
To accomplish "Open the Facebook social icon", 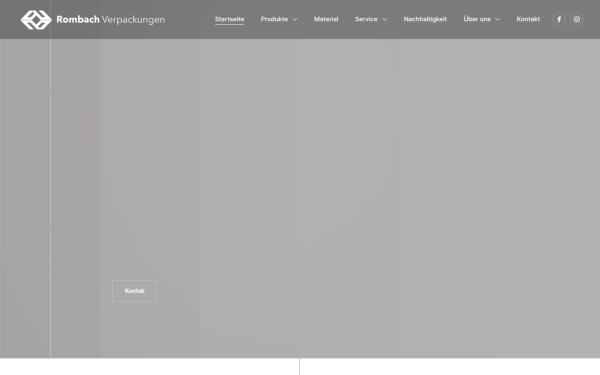I will point(559,19).
